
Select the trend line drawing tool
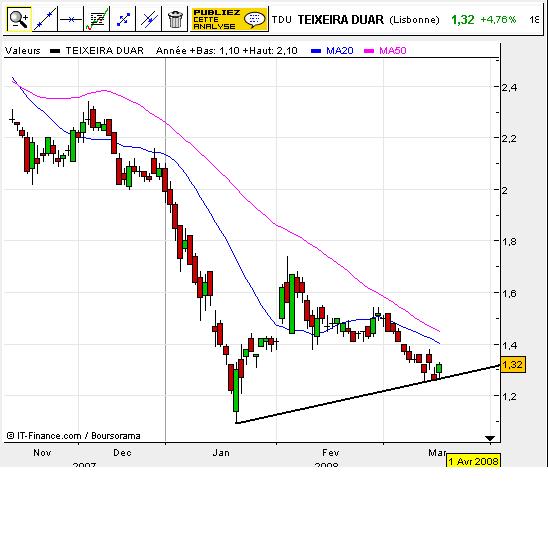point(45,19)
